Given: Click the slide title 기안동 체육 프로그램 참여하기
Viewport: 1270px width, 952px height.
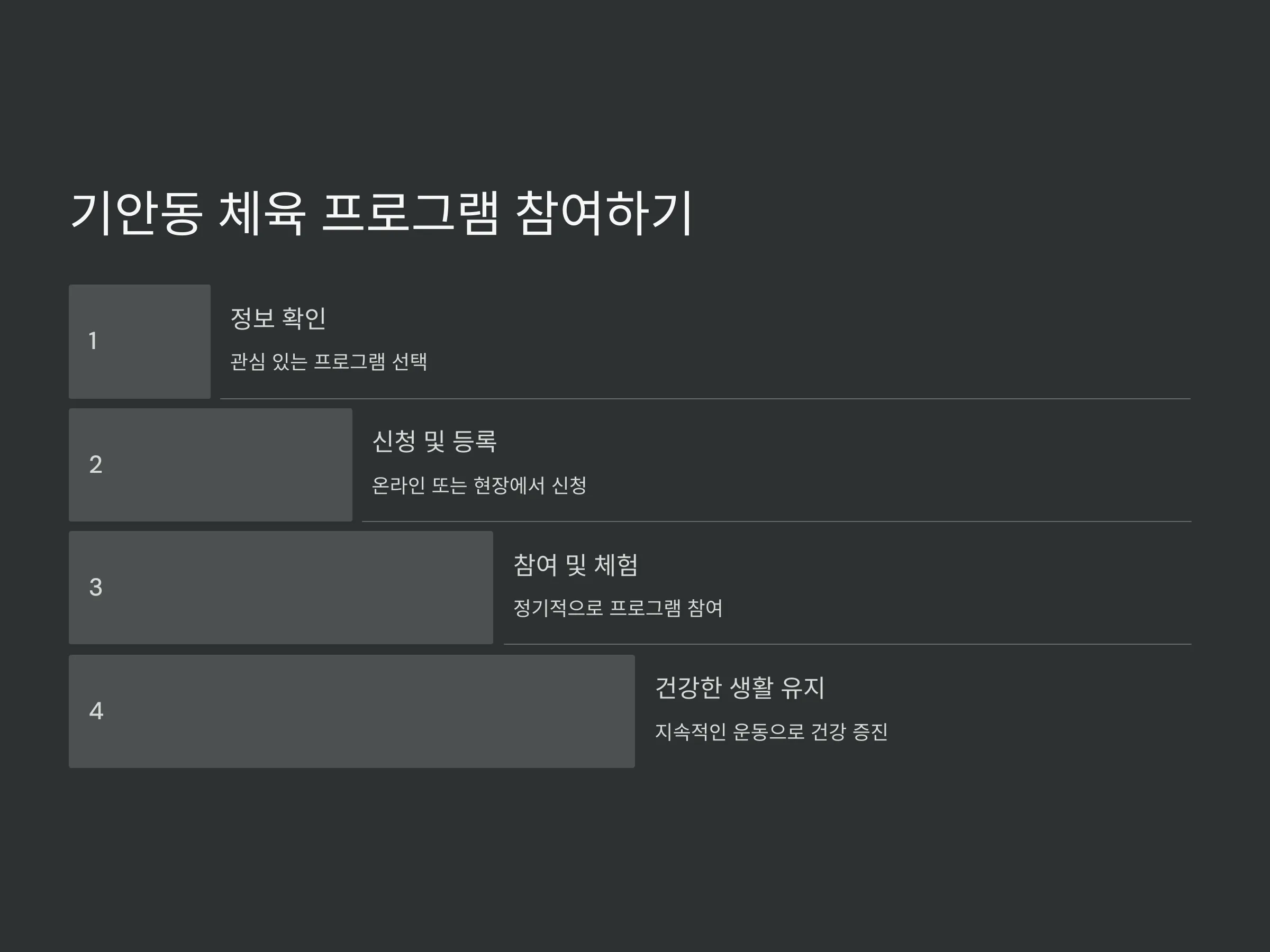Looking at the screenshot, I should click(x=381, y=214).
